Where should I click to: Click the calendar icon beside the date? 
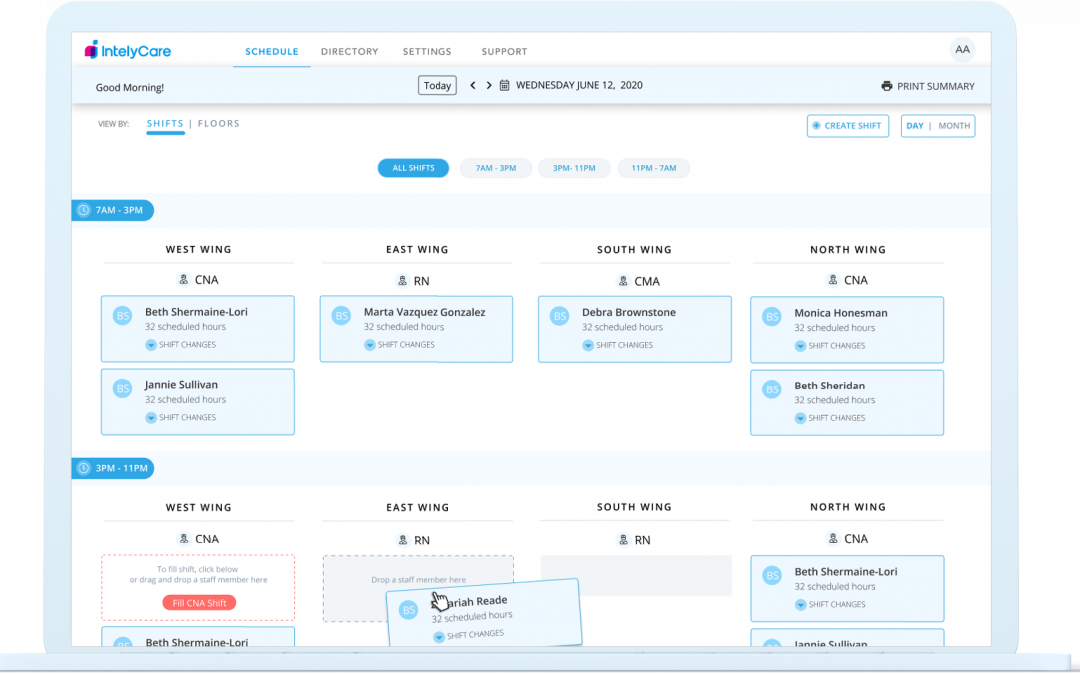click(505, 86)
